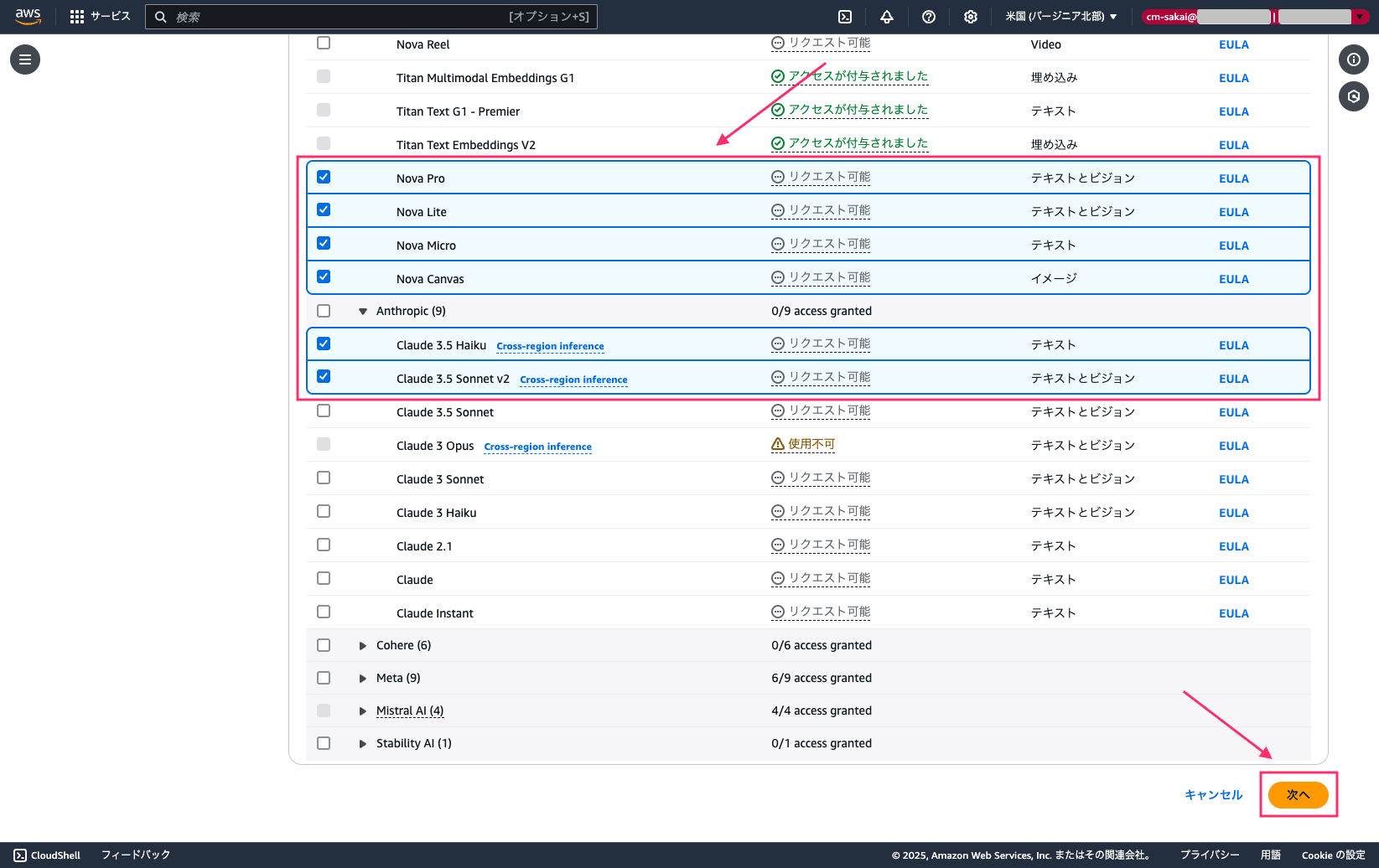Check the Claude Instant checkbox
Viewport: 1379px width, 868px height.
click(x=324, y=612)
